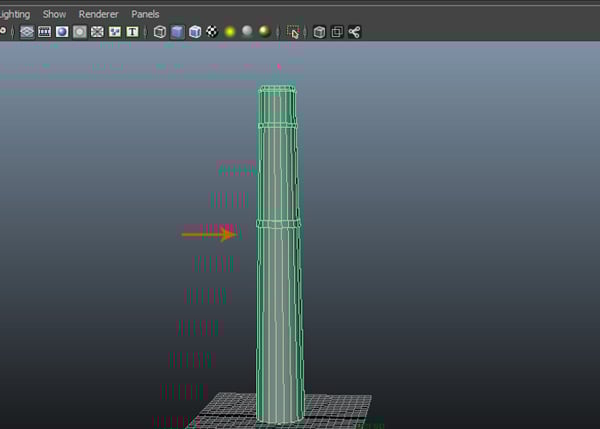
Task: Click the Isolate Select icon
Action: pyautogui.click(x=293, y=32)
